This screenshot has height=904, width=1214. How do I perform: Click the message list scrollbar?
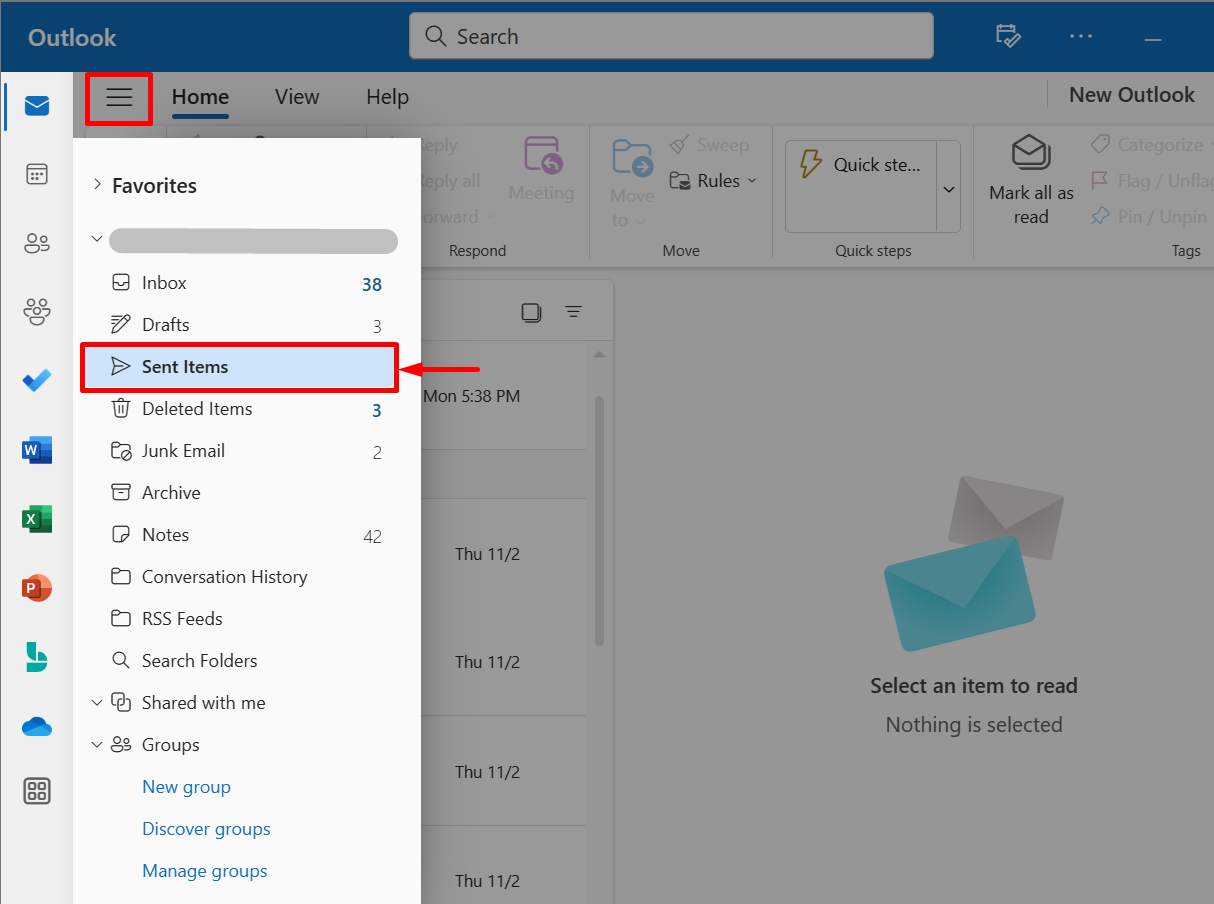[x=599, y=520]
